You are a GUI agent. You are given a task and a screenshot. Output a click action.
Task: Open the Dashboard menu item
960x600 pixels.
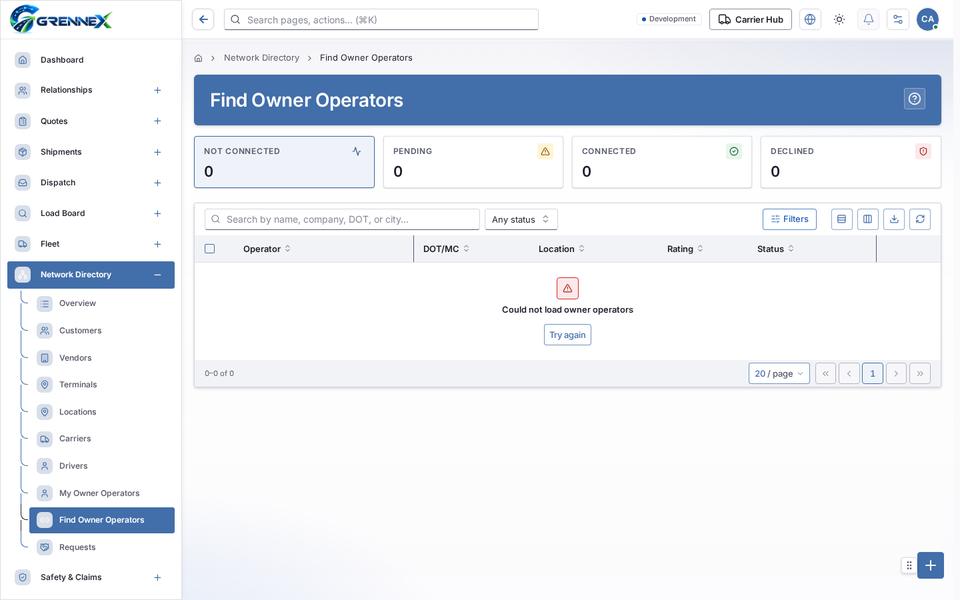[91, 59]
